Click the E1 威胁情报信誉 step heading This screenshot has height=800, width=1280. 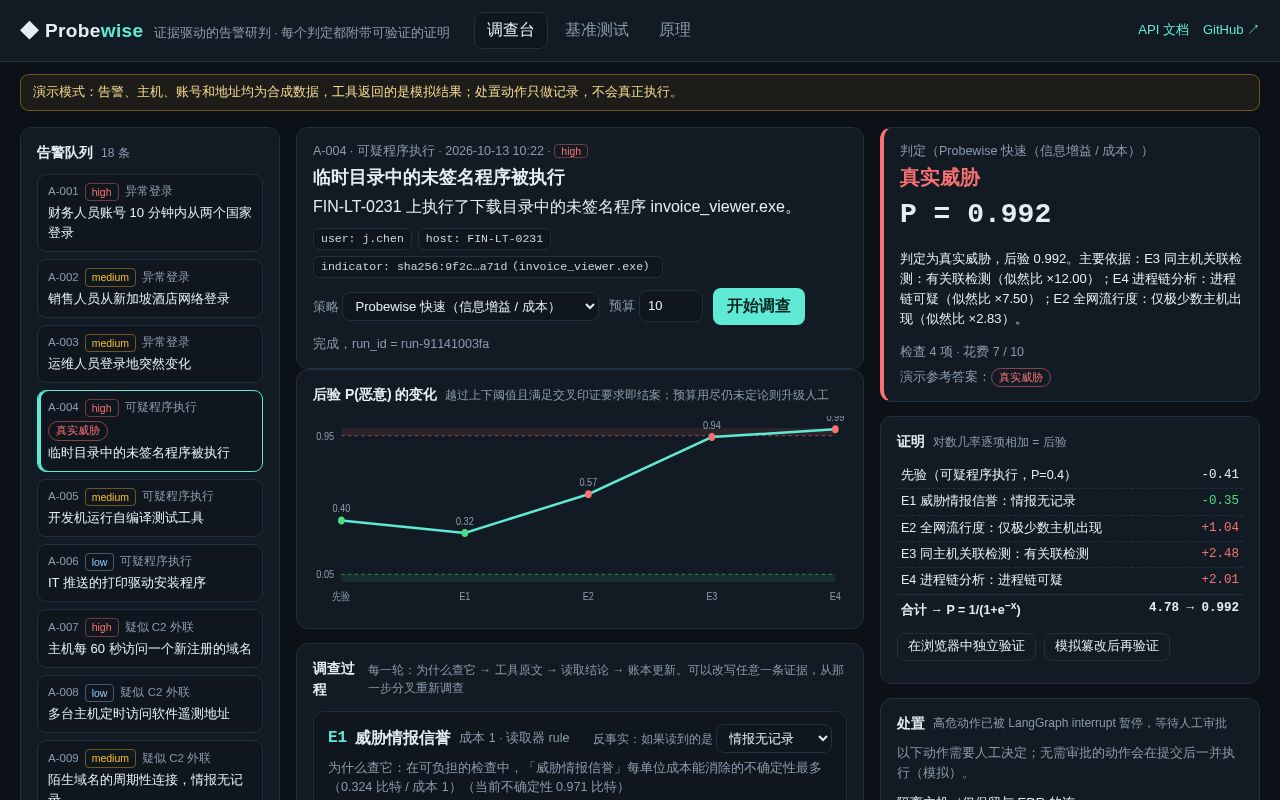click(x=389, y=738)
